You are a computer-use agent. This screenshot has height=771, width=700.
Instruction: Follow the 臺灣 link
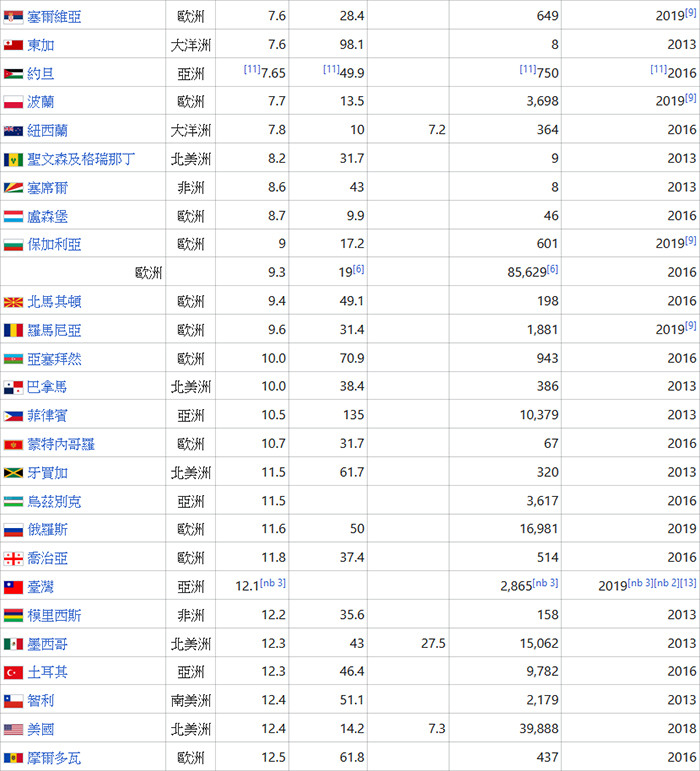tap(41, 587)
